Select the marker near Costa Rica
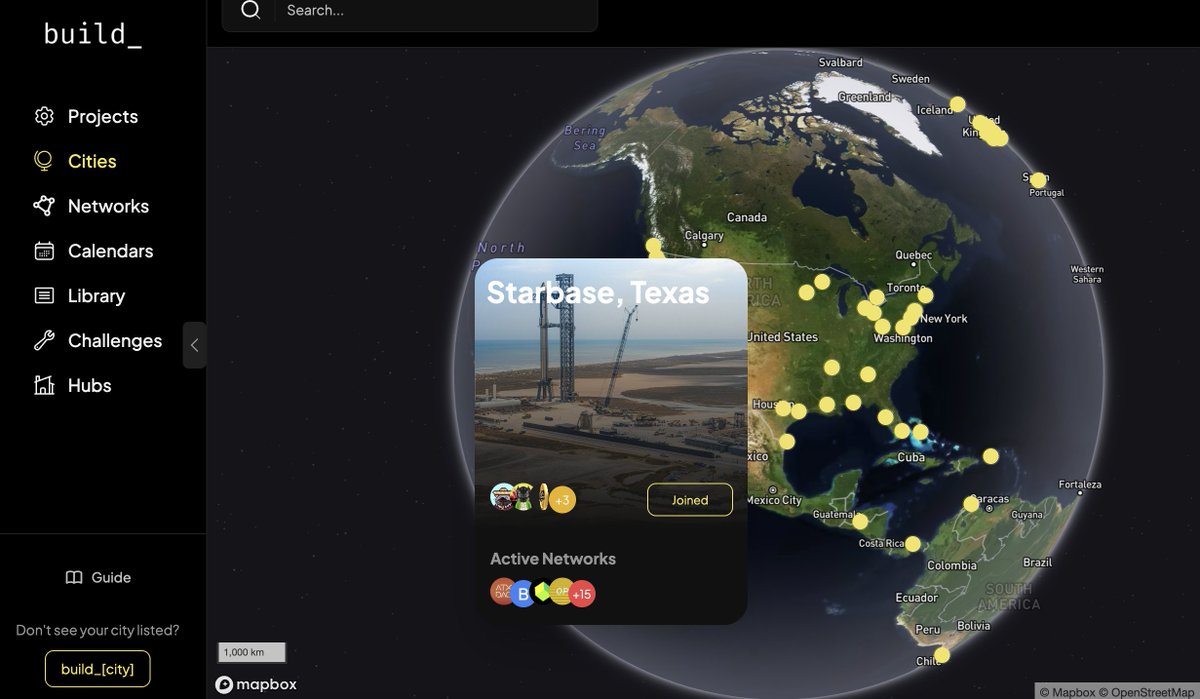 click(913, 544)
